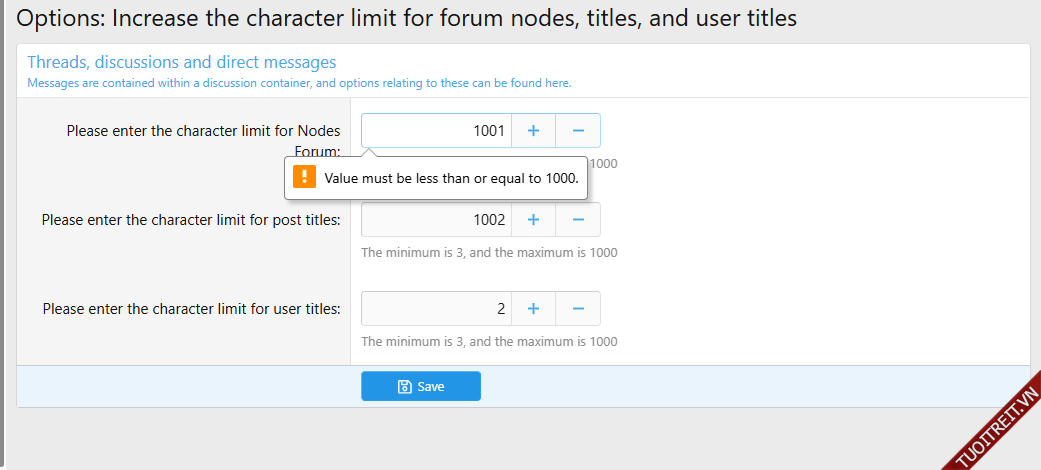Focus the Nodes Forum field showing 1001
The width and height of the screenshot is (1041, 470).
coord(436,131)
